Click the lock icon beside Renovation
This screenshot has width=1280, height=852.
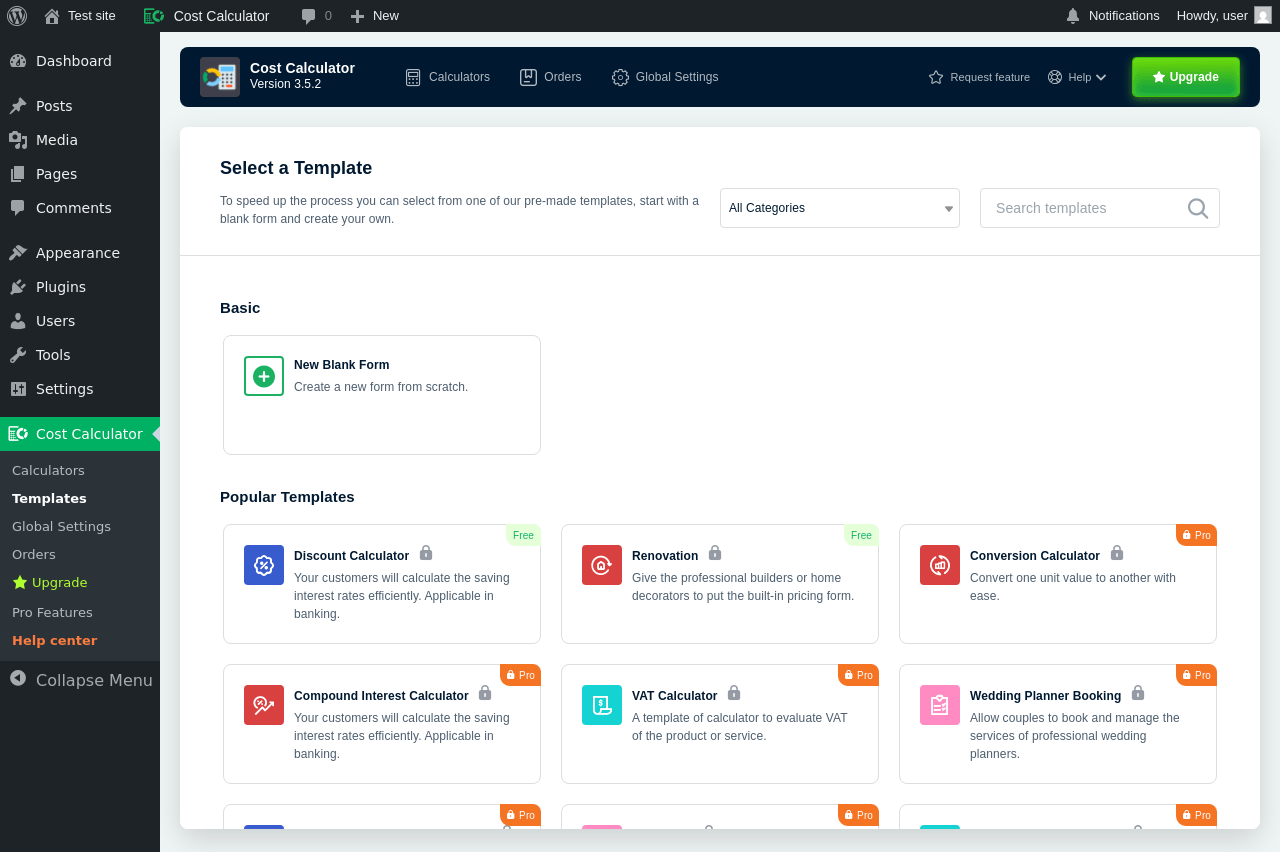pyautogui.click(x=715, y=553)
